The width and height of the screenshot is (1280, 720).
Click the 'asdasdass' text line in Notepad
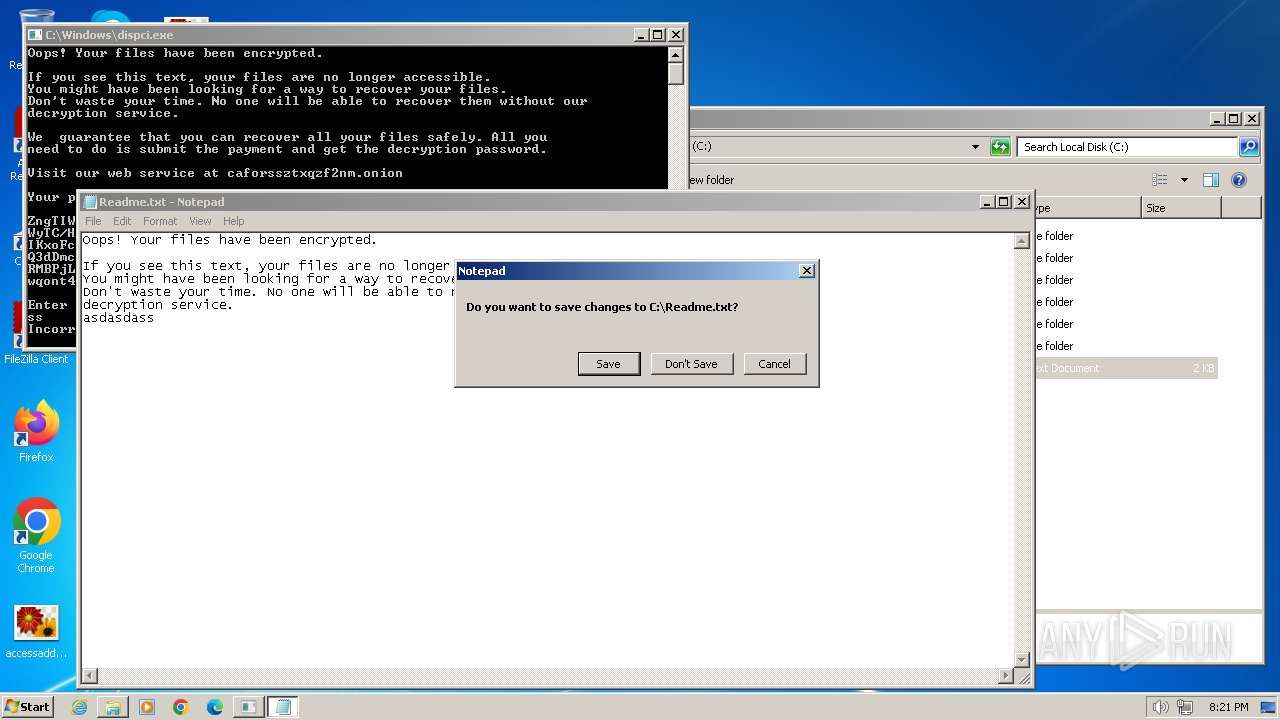pos(118,317)
